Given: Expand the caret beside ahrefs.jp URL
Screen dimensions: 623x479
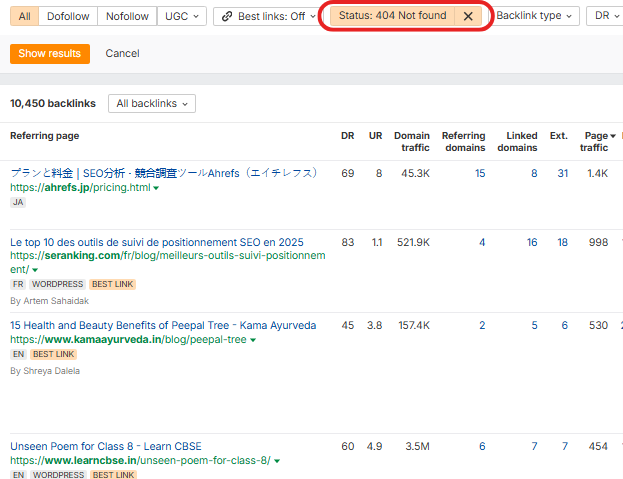Looking at the screenshot, I should coord(157,188).
